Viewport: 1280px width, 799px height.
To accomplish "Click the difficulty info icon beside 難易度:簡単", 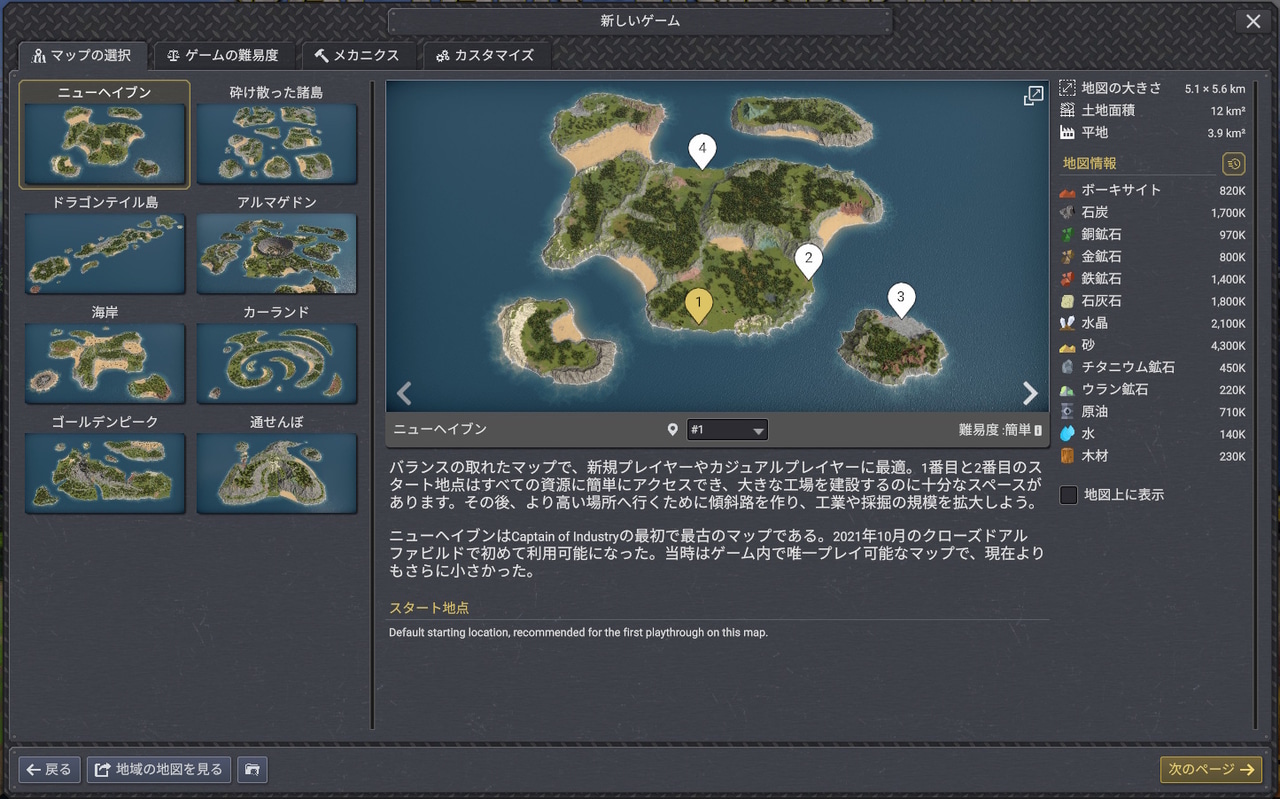I will [1038, 430].
